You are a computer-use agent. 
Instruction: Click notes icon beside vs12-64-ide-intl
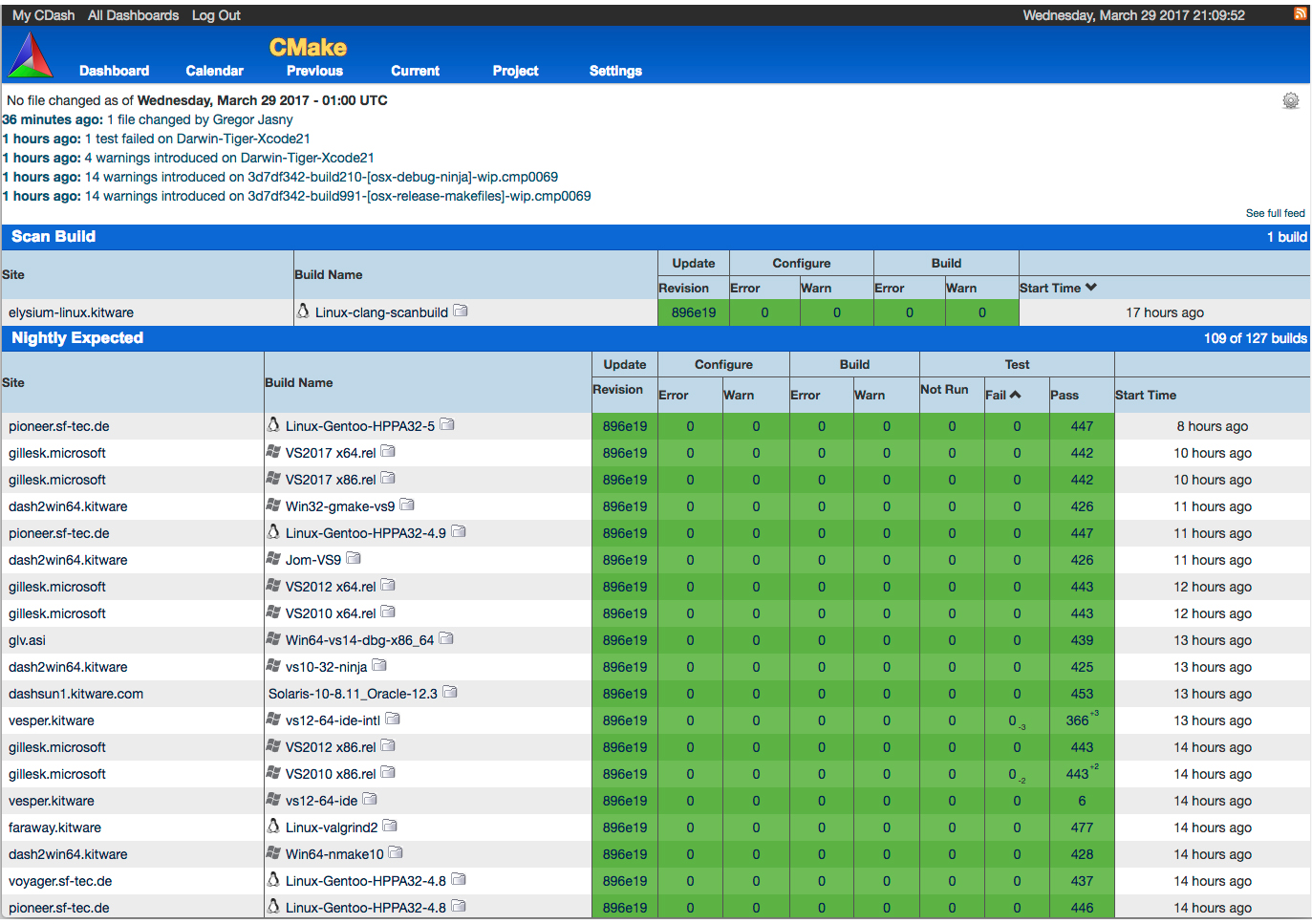(393, 719)
